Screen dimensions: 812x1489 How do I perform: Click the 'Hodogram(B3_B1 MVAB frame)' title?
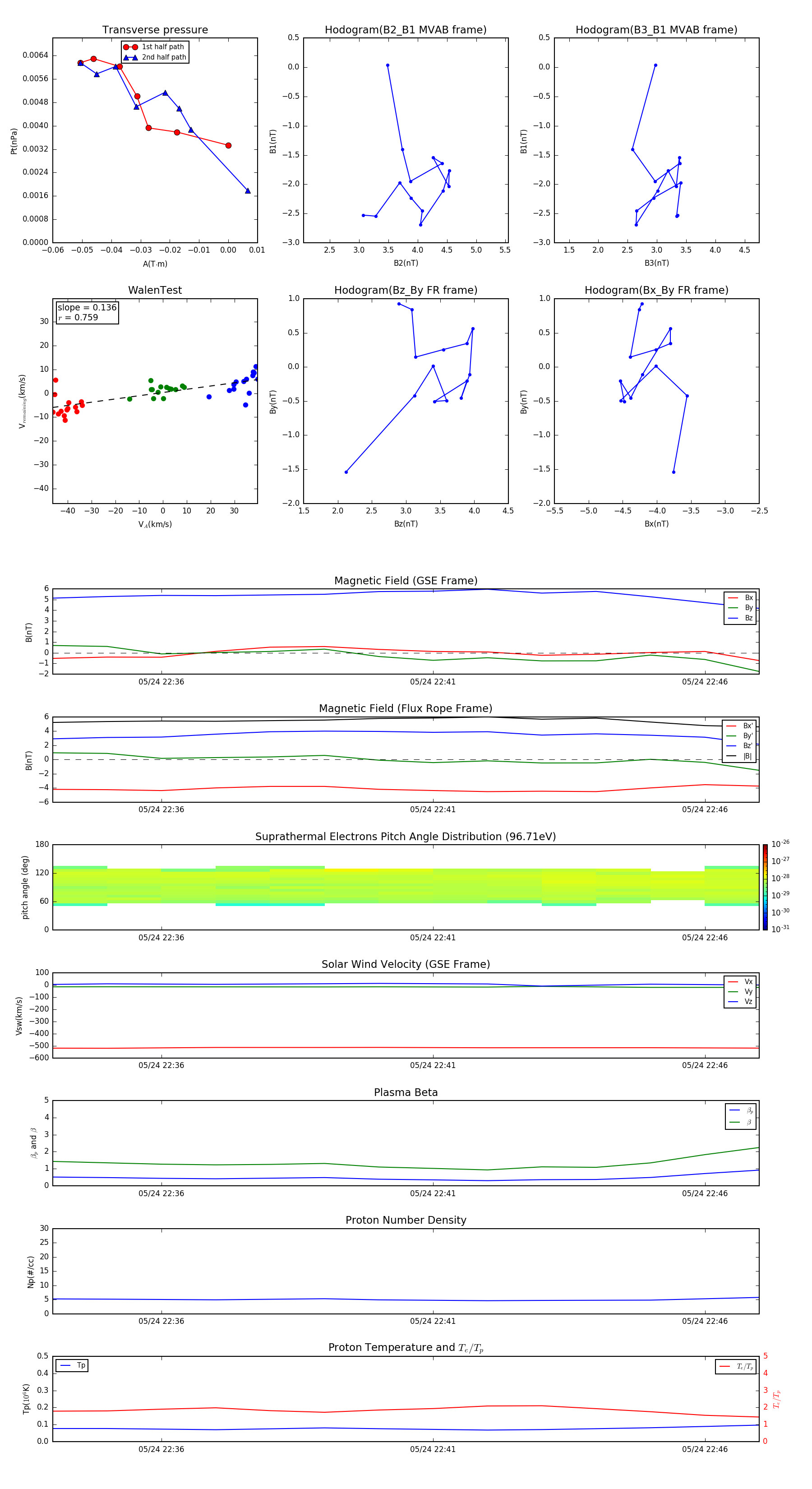(x=656, y=30)
